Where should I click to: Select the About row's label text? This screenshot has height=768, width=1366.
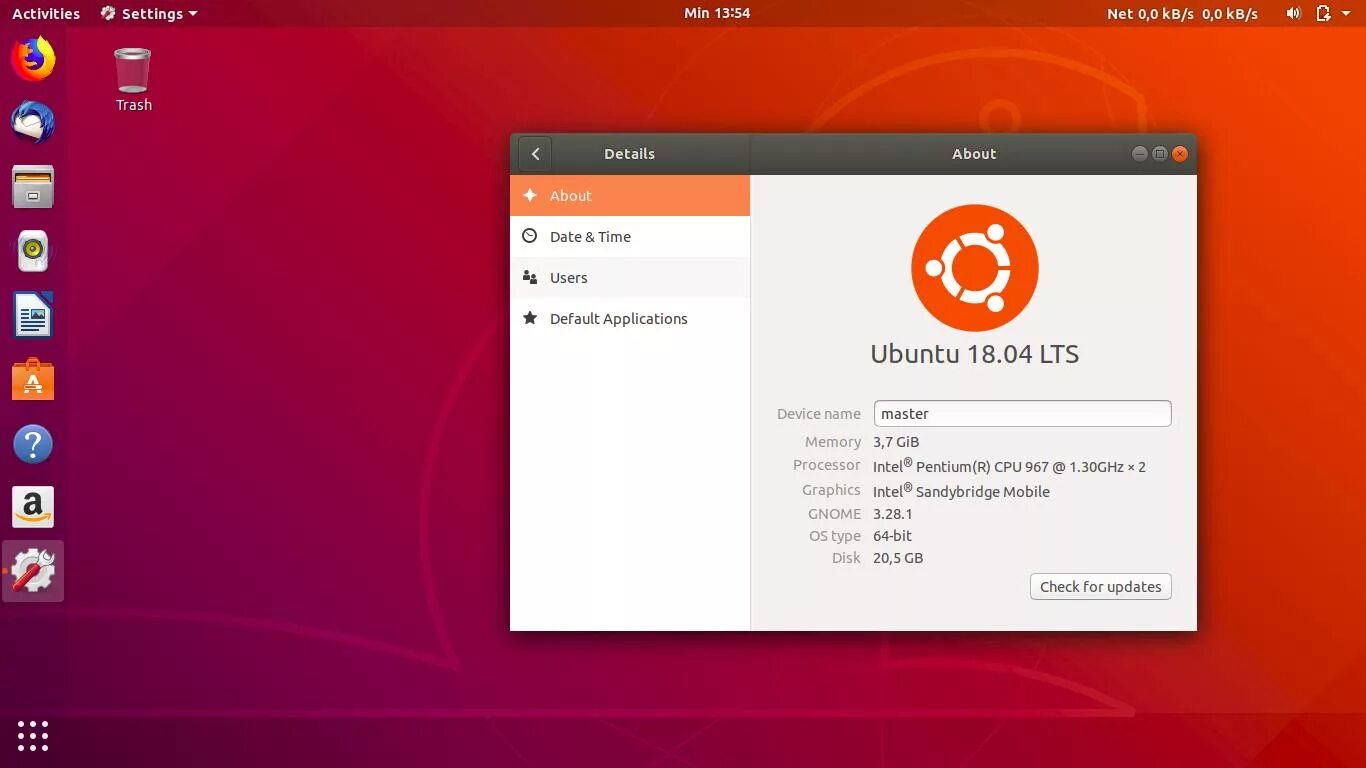point(571,196)
